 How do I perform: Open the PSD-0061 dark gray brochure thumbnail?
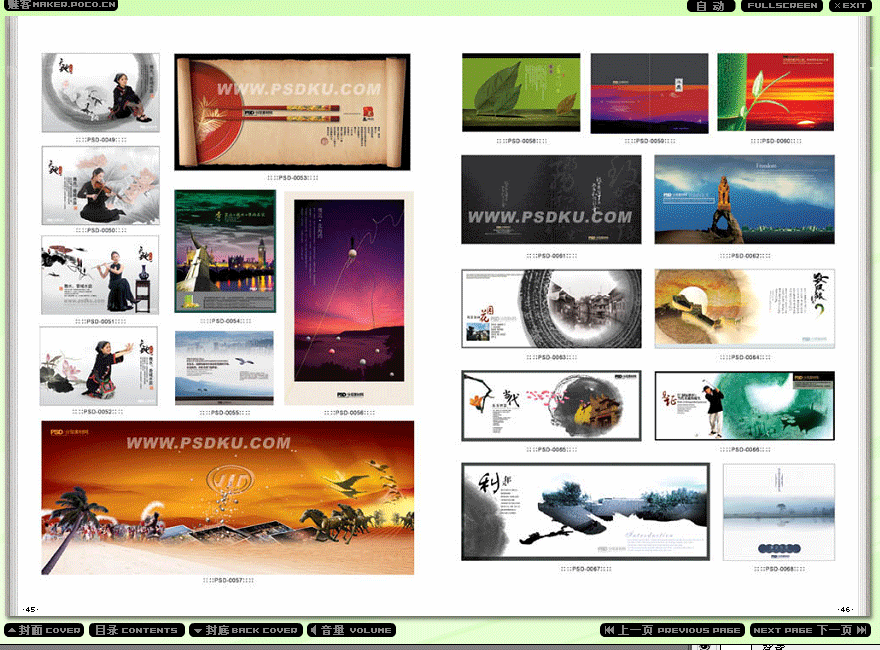[551, 200]
